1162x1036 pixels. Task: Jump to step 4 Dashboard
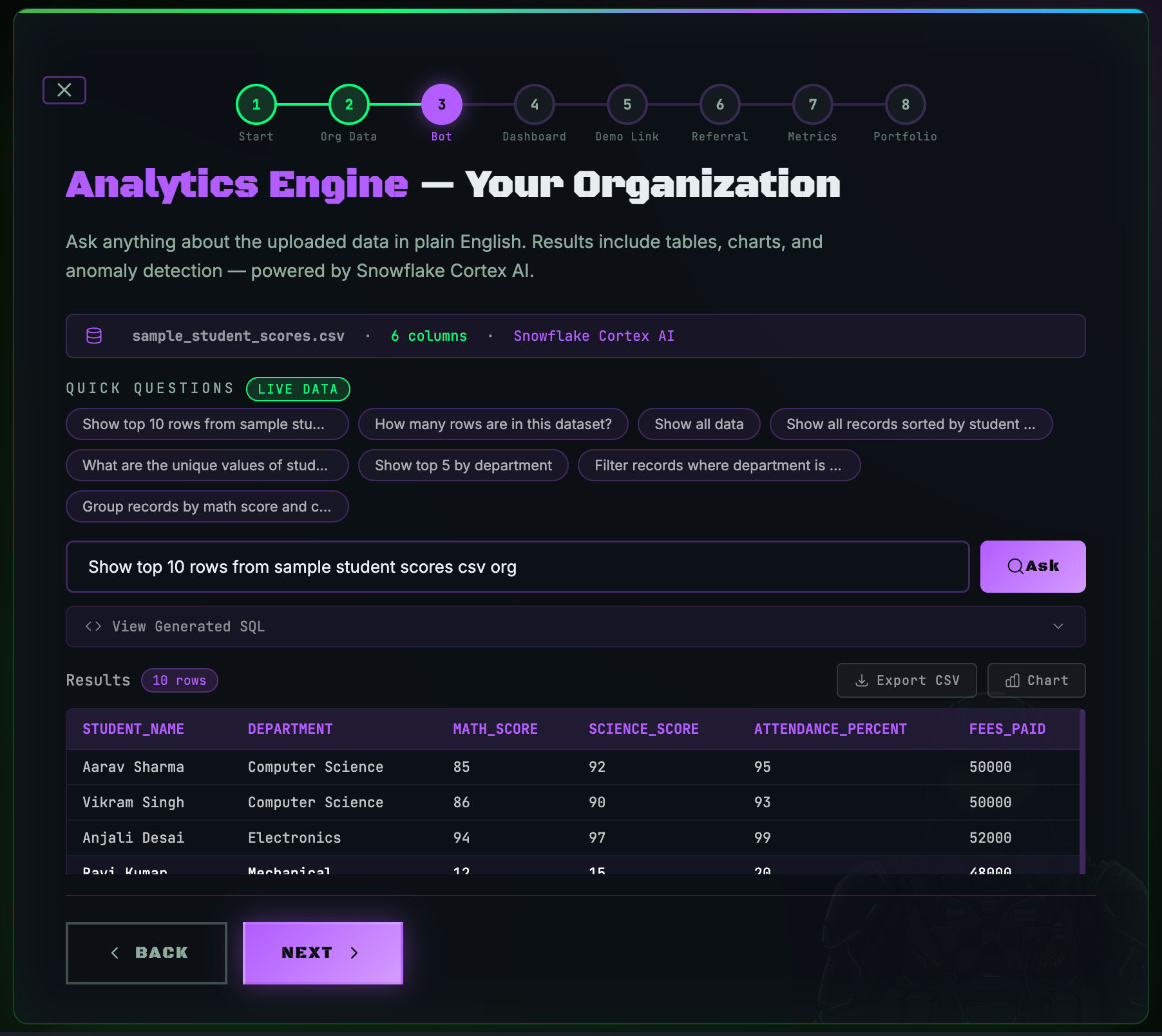point(535,104)
